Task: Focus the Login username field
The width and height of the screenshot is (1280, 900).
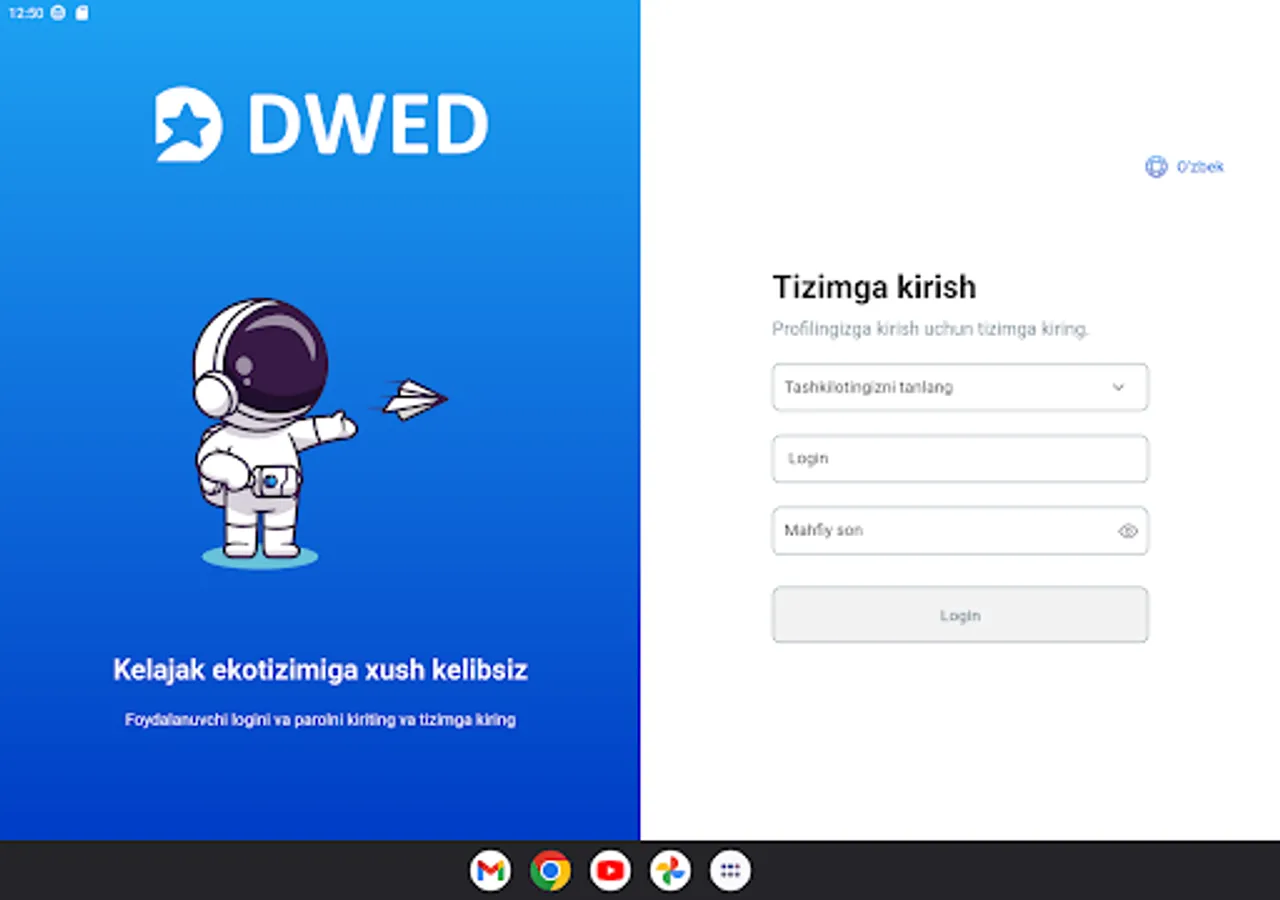Action: point(960,459)
